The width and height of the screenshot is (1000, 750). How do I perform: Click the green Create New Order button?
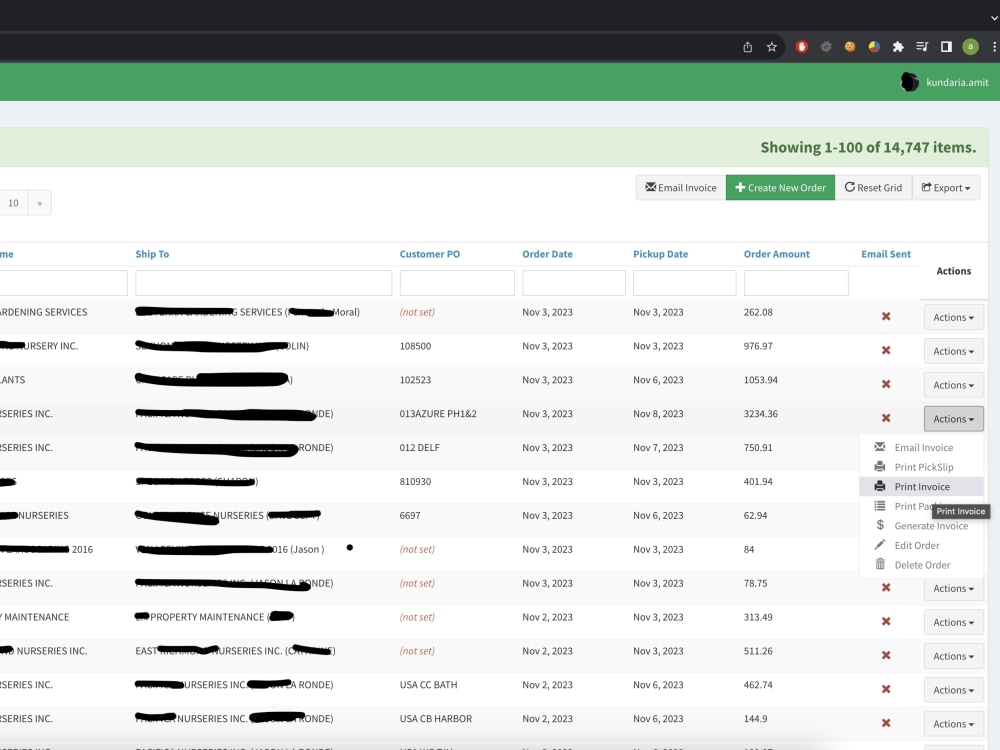click(x=780, y=188)
